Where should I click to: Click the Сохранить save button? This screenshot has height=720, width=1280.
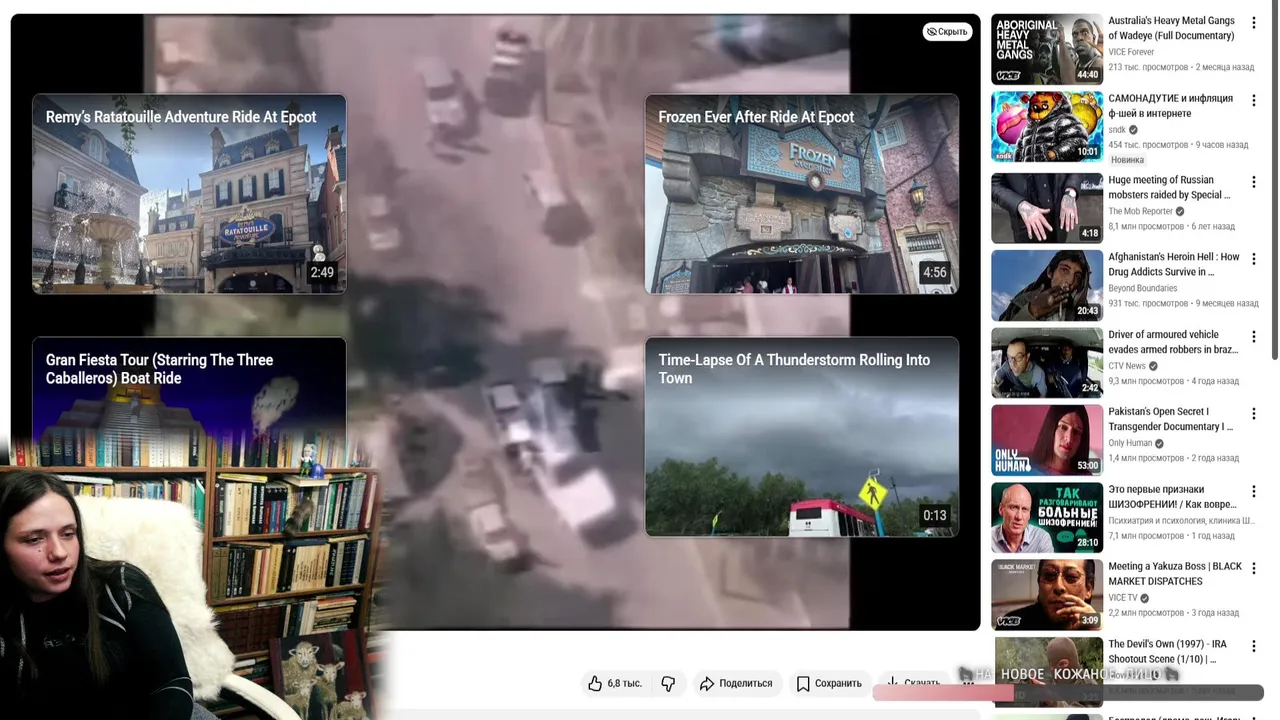coord(829,683)
